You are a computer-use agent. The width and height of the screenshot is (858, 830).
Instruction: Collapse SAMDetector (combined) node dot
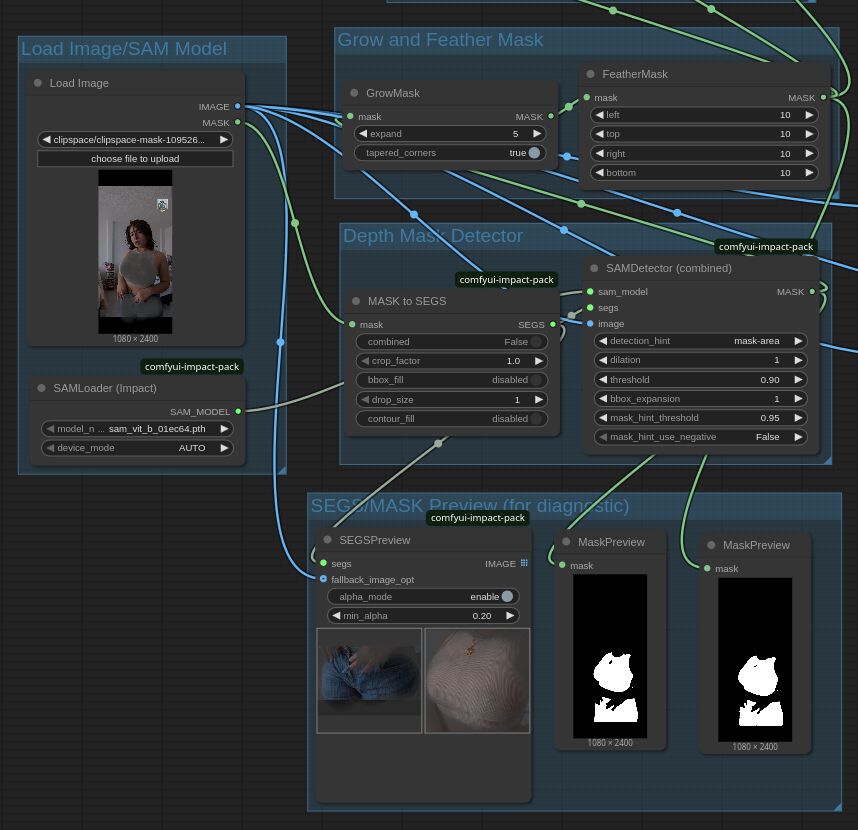click(594, 268)
